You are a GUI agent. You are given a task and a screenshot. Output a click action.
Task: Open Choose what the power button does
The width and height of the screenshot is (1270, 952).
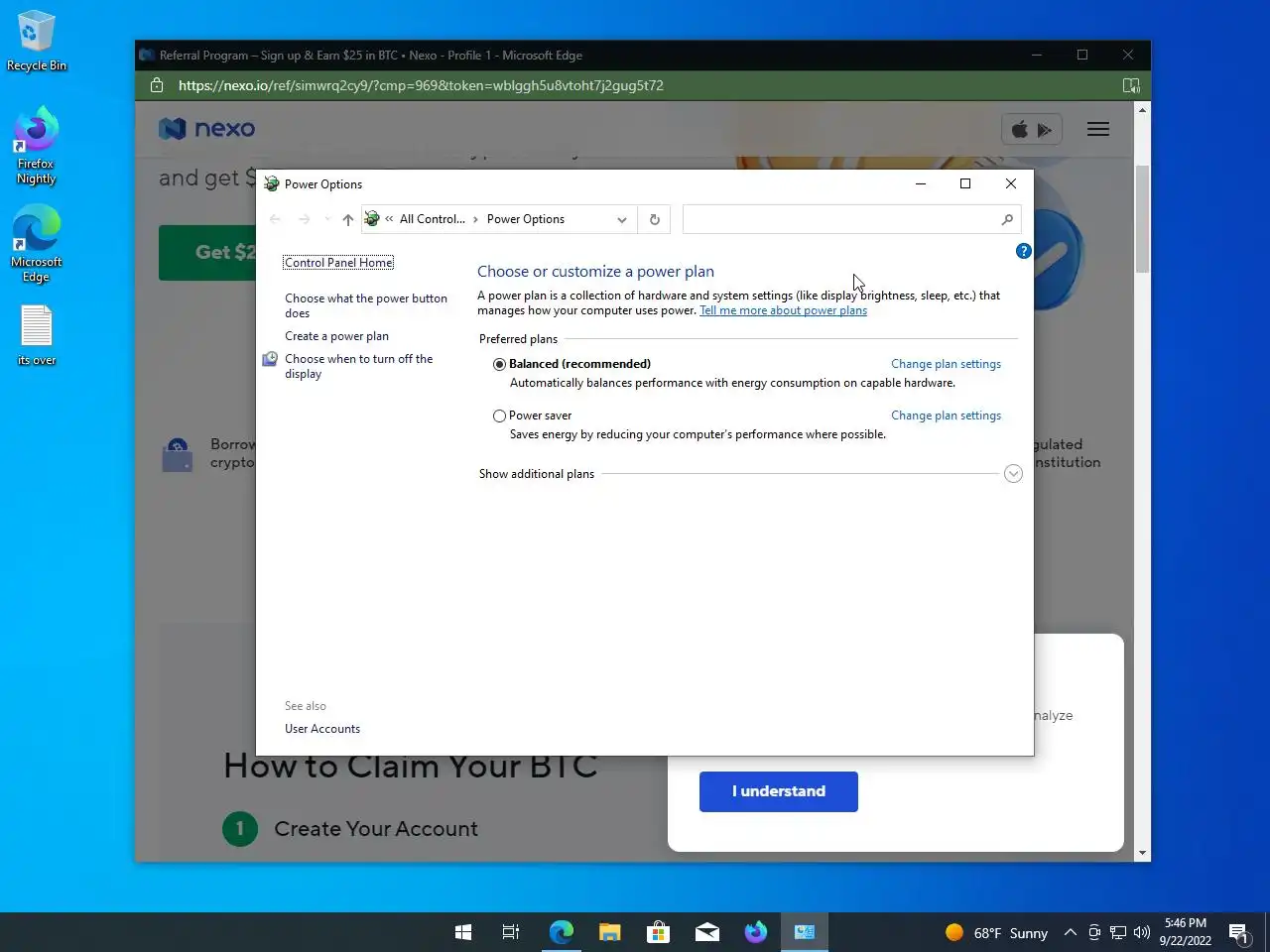(366, 305)
